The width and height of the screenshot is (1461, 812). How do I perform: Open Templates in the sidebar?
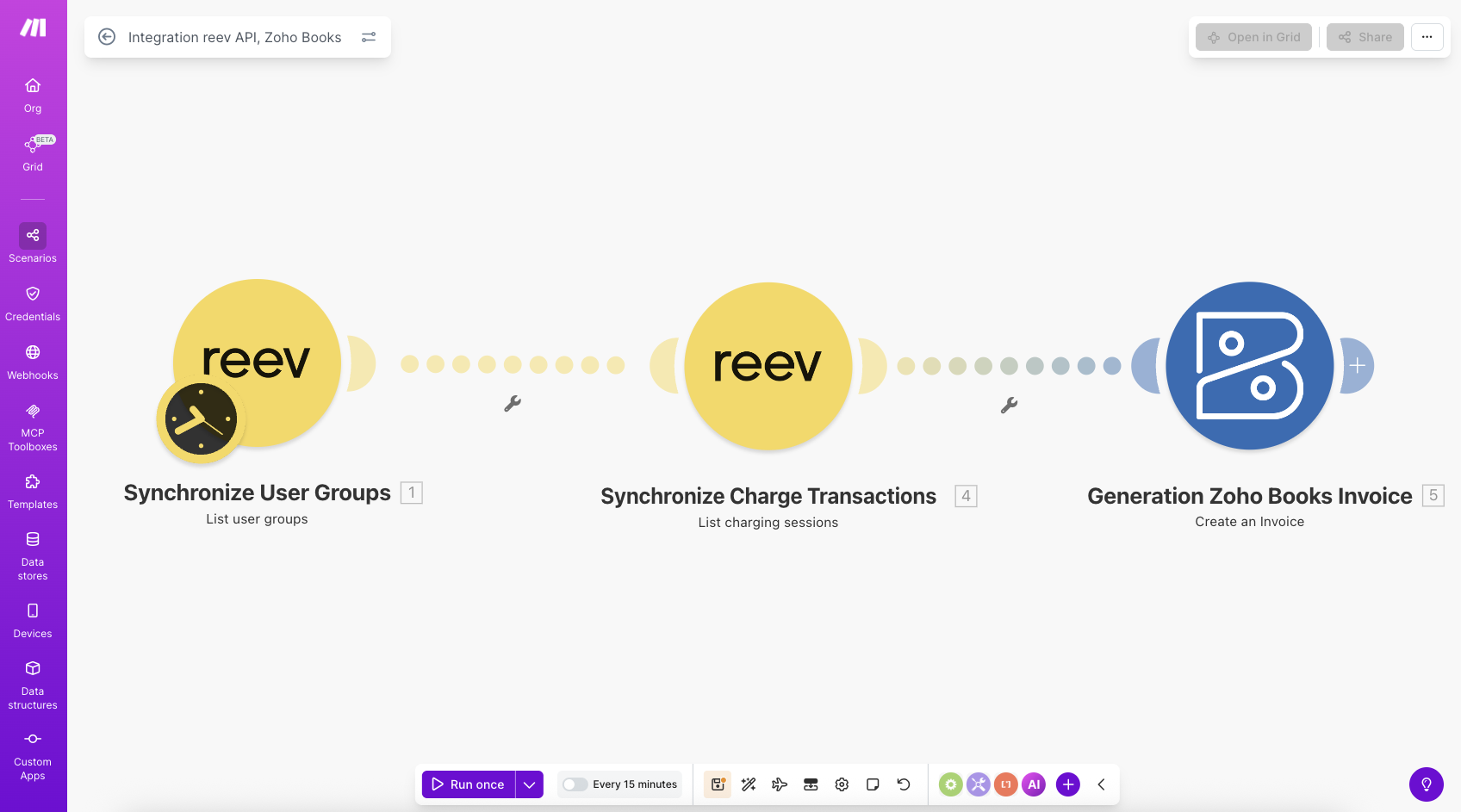[33, 491]
